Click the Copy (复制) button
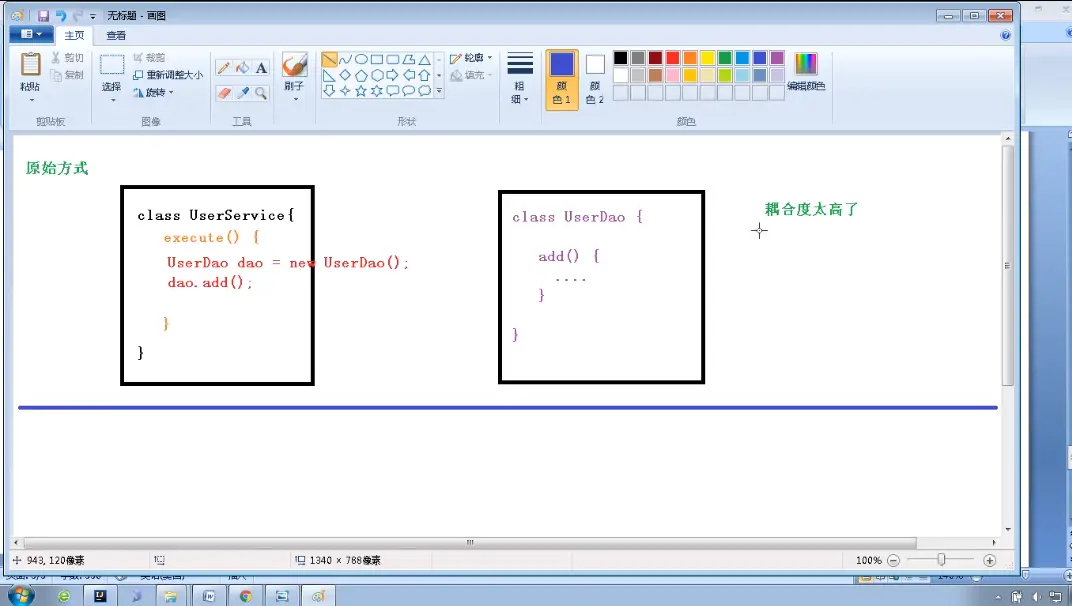The width and height of the screenshot is (1072, 606). tap(67, 75)
